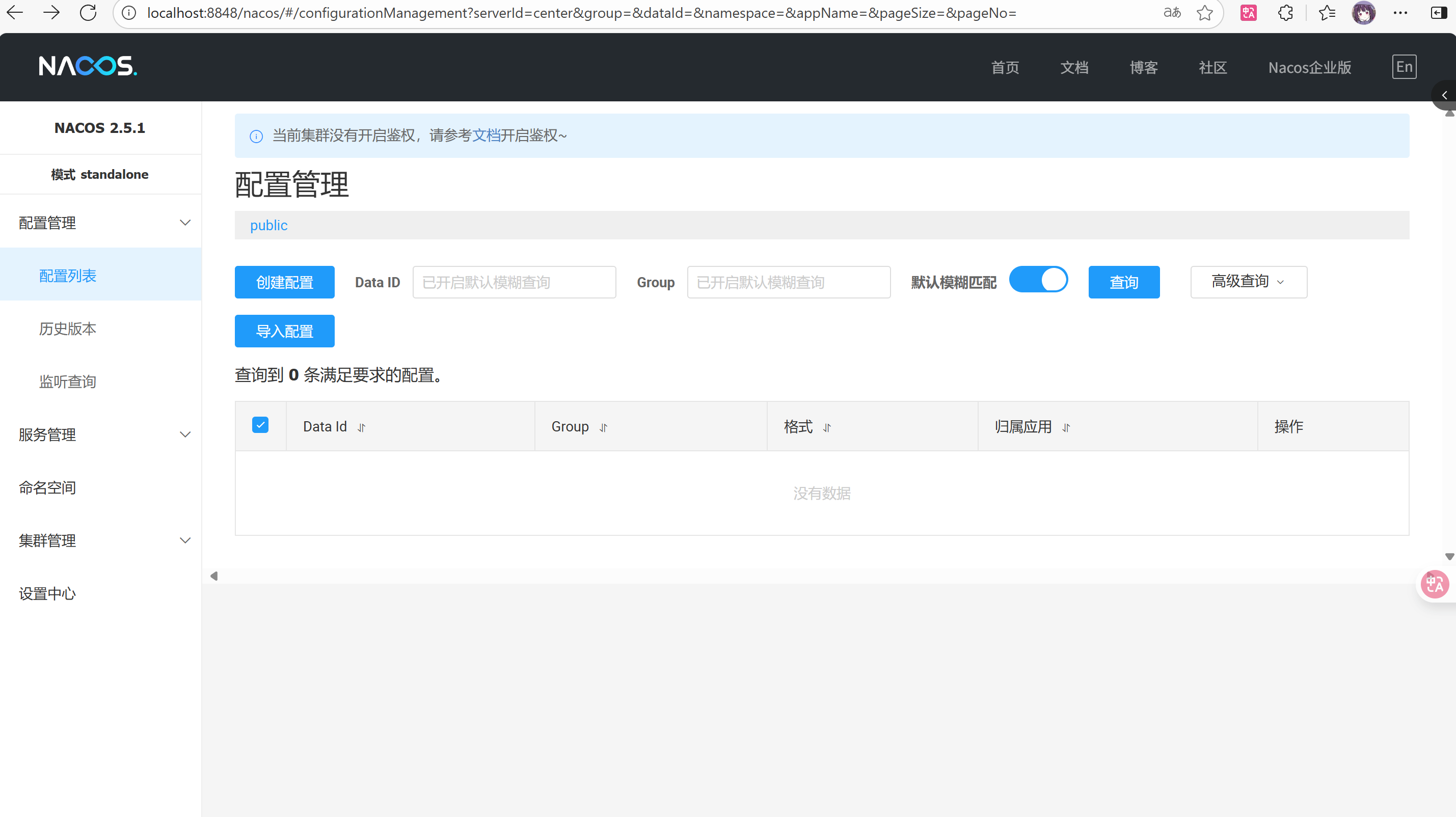The image size is (1456, 817).
Task: Click the floating translate widget icon
Action: coord(1435,584)
